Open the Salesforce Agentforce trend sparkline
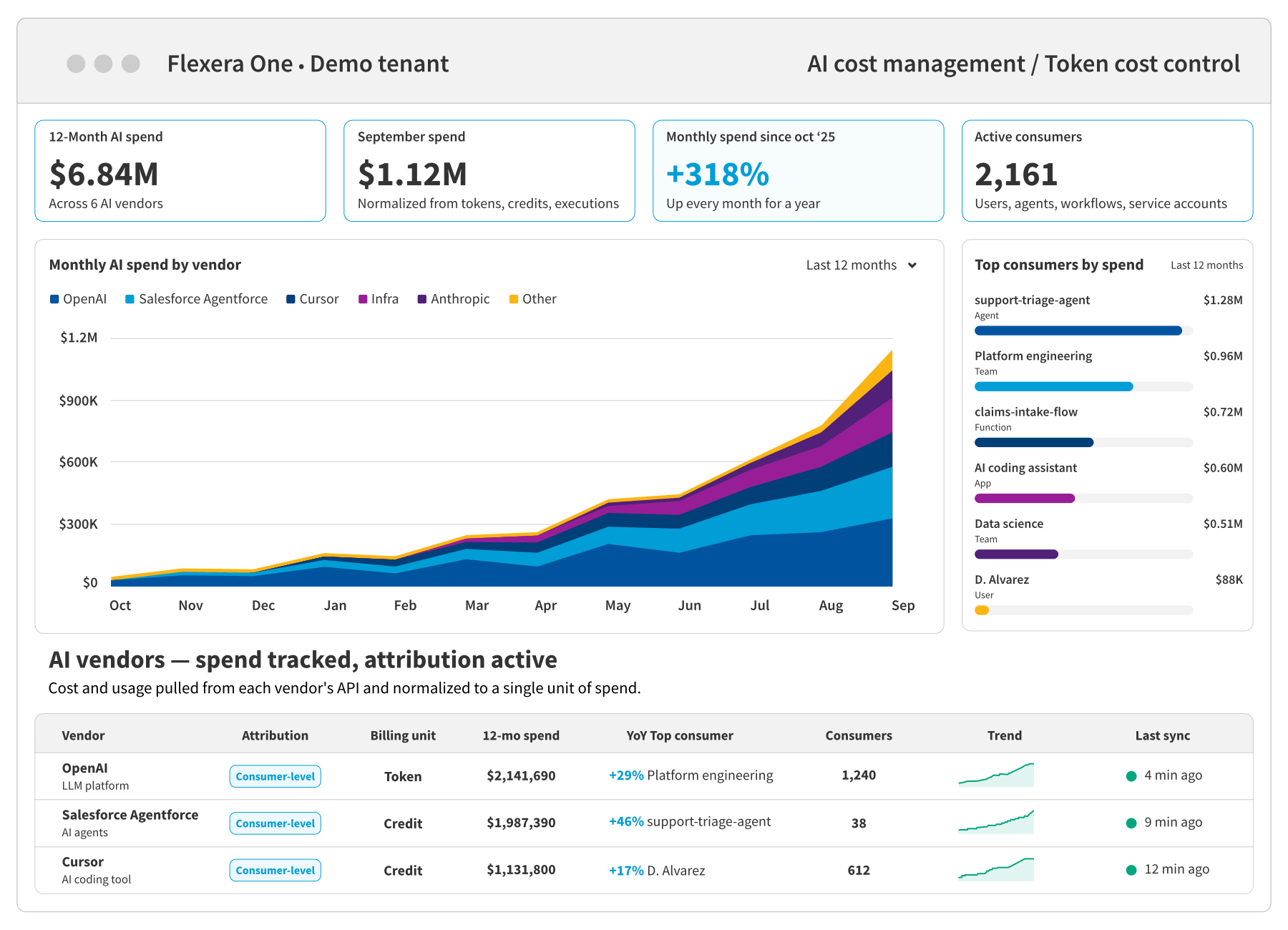 point(996,822)
